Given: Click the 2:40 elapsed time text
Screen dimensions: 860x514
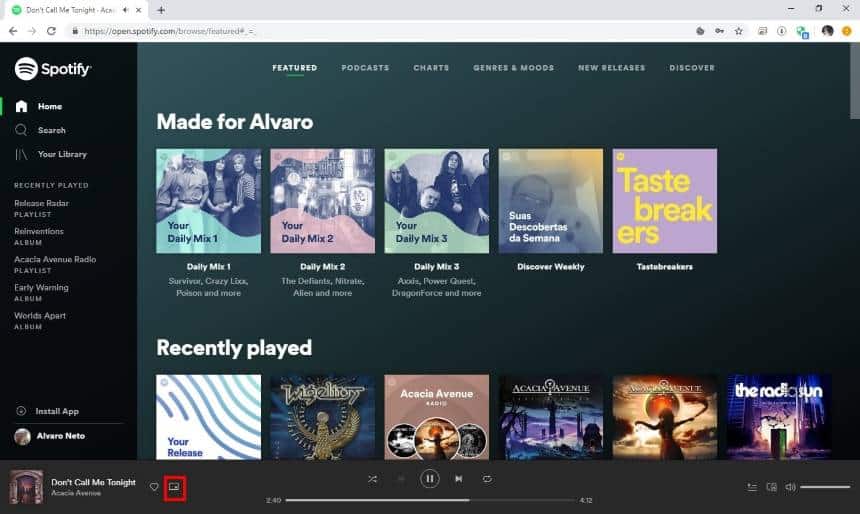Looking at the screenshot, I should pos(274,500).
